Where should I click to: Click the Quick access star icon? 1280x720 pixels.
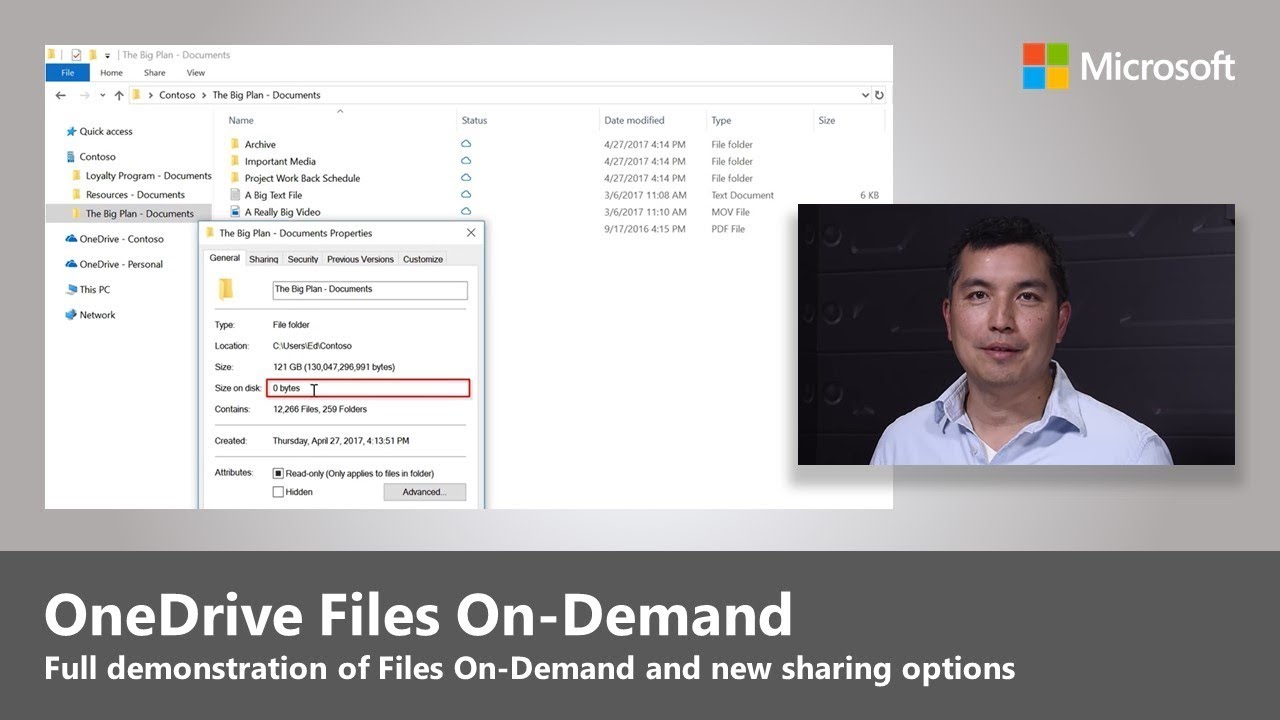click(x=71, y=132)
